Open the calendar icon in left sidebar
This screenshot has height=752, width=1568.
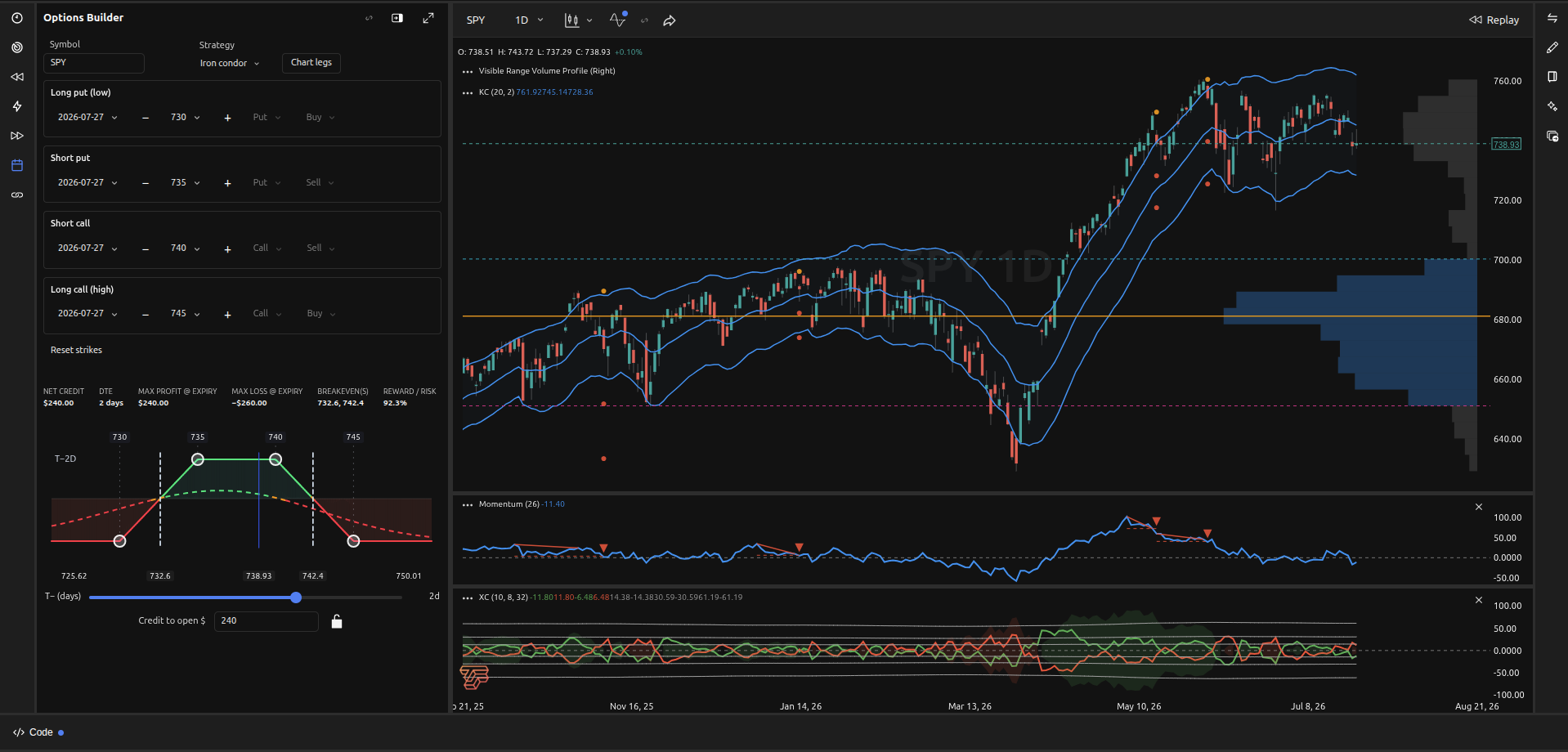(17, 165)
